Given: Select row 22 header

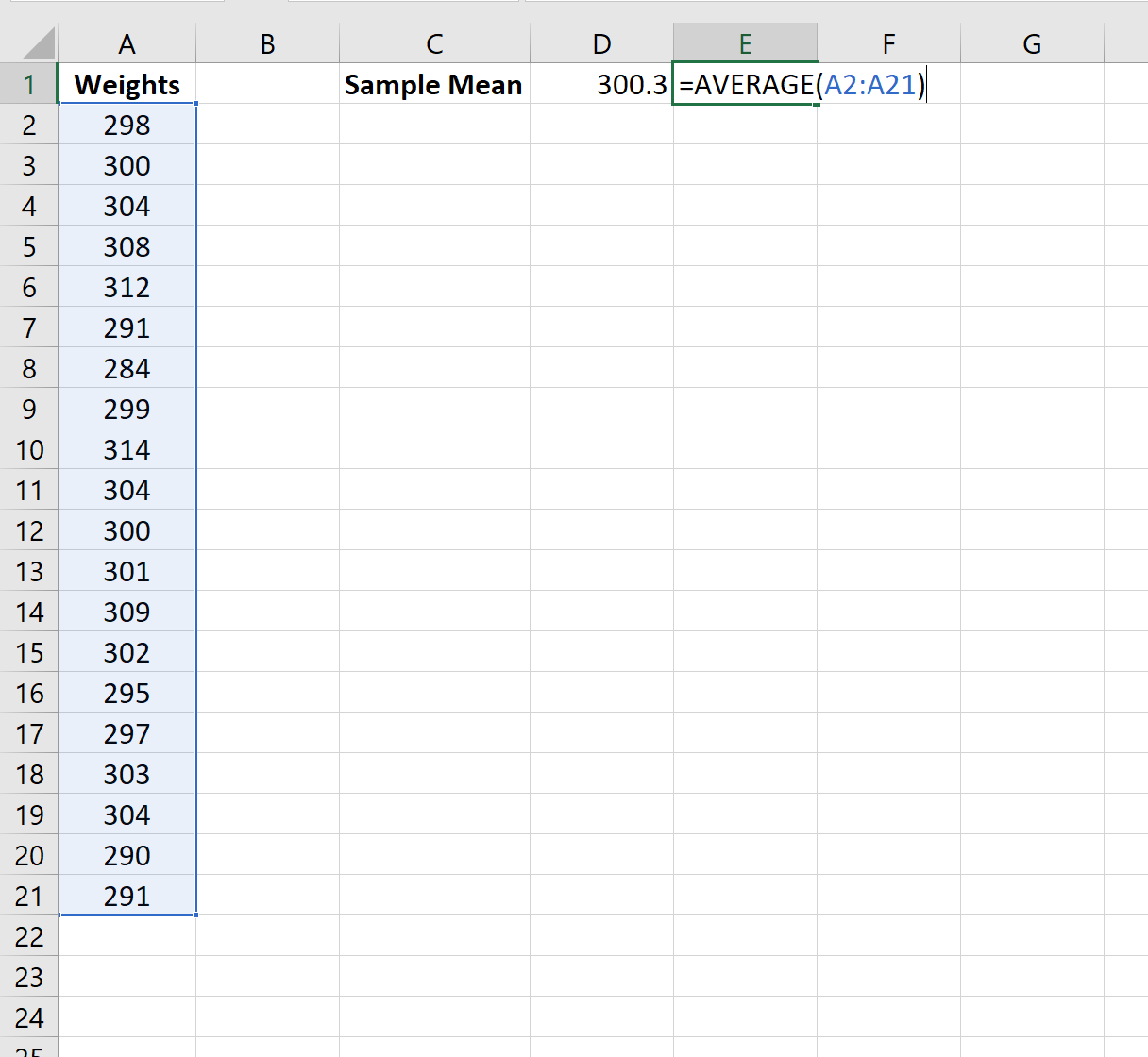Looking at the screenshot, I should [x=28, y=936].
